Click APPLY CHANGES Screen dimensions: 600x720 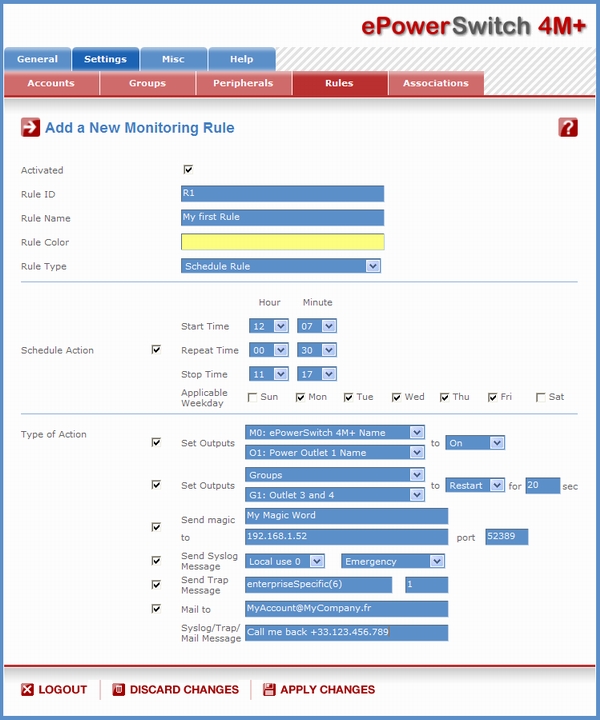327,689
